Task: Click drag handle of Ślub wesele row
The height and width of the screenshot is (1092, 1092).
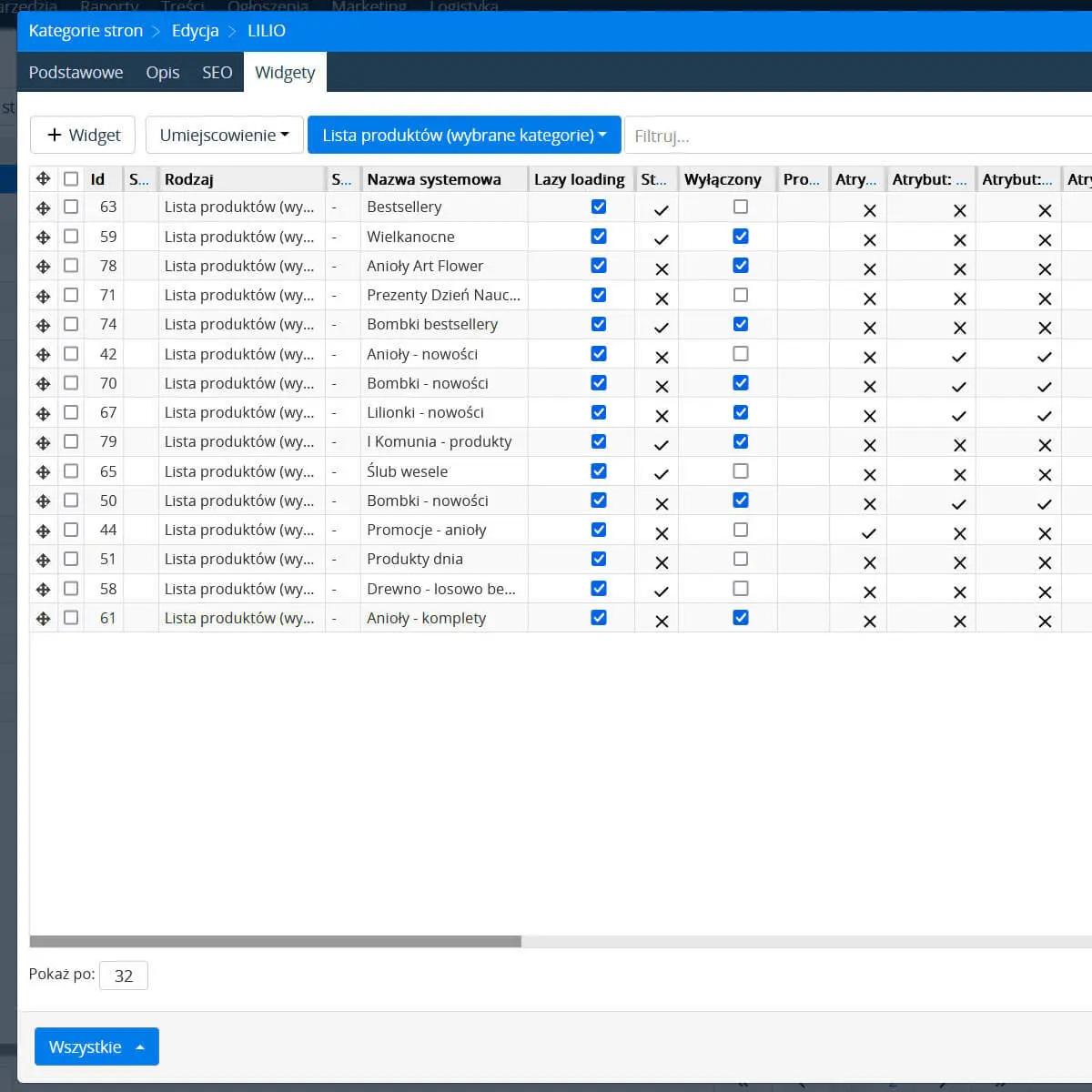Action: click(43, 472)
